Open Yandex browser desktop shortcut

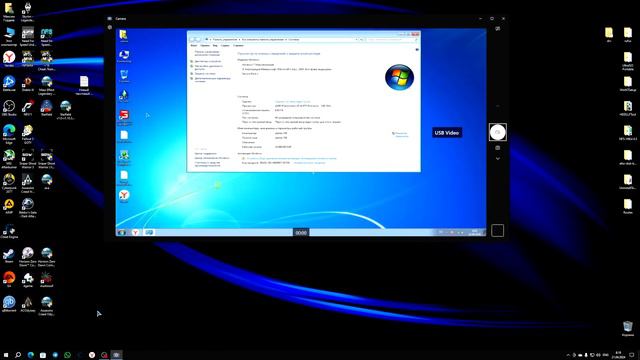click(9, 59)
